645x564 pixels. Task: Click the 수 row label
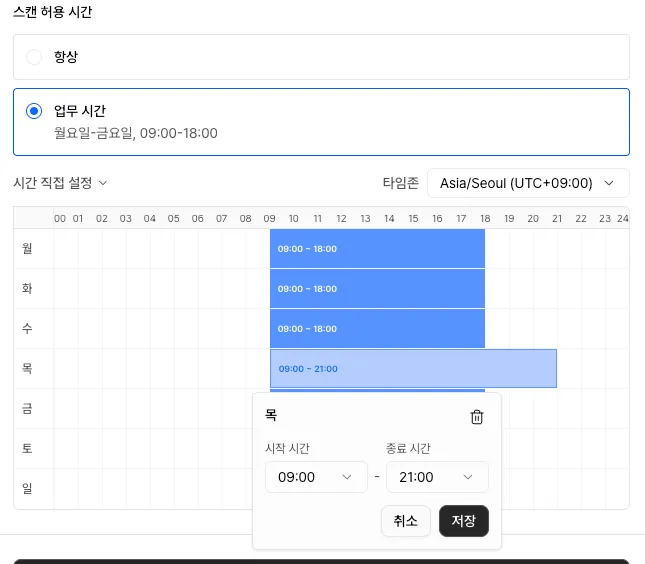coord(27,329)
